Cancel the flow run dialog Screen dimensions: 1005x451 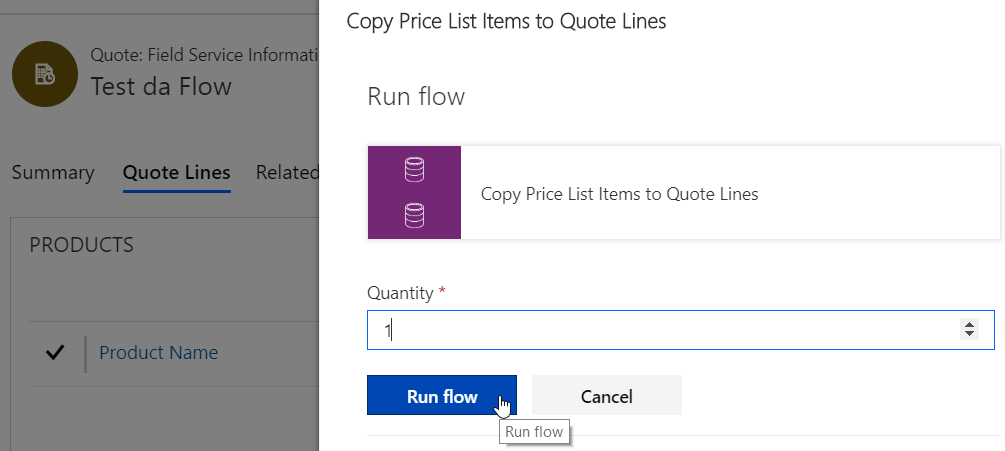(x=606, y=396)
